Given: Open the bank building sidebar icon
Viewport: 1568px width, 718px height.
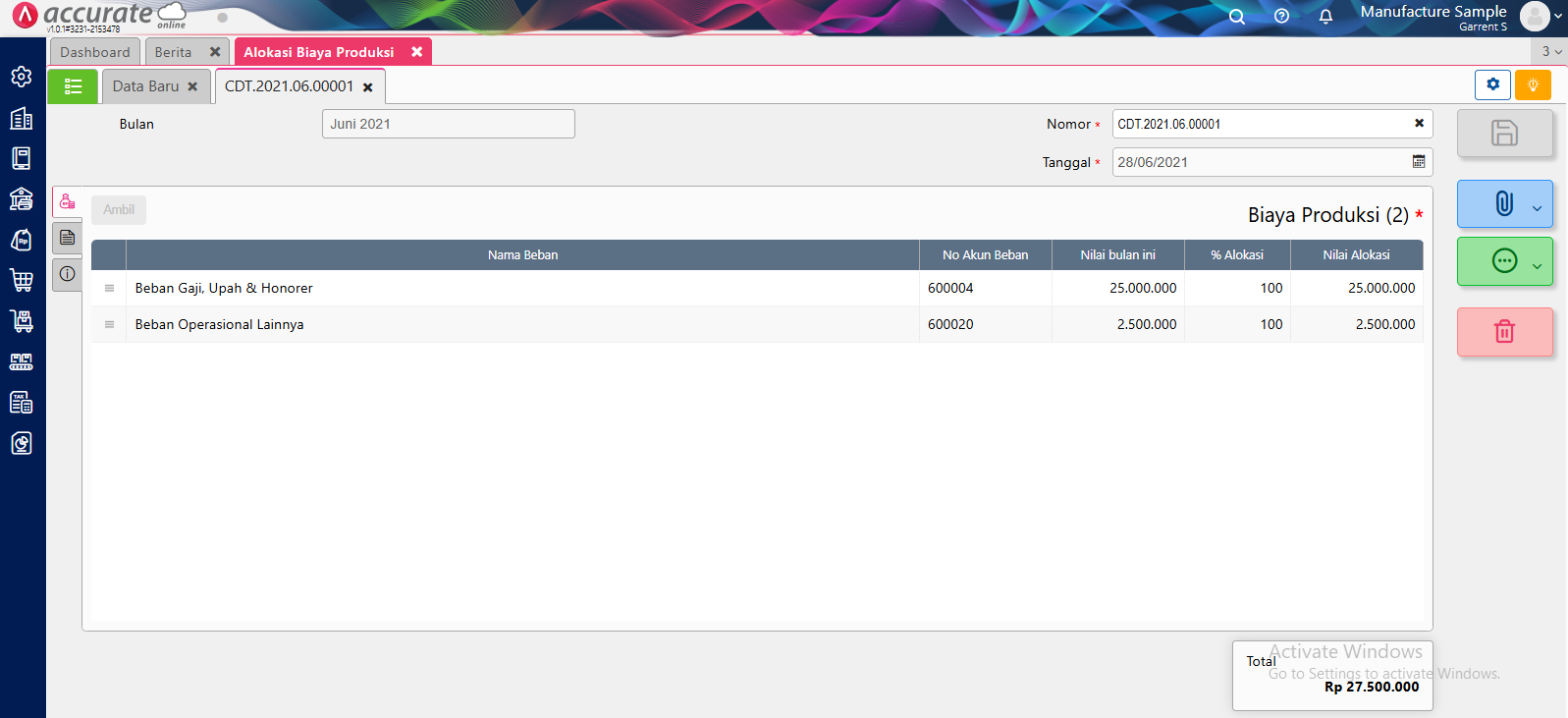Looking at the screenshot, I should pyautogui.click(x=22, y=199).
